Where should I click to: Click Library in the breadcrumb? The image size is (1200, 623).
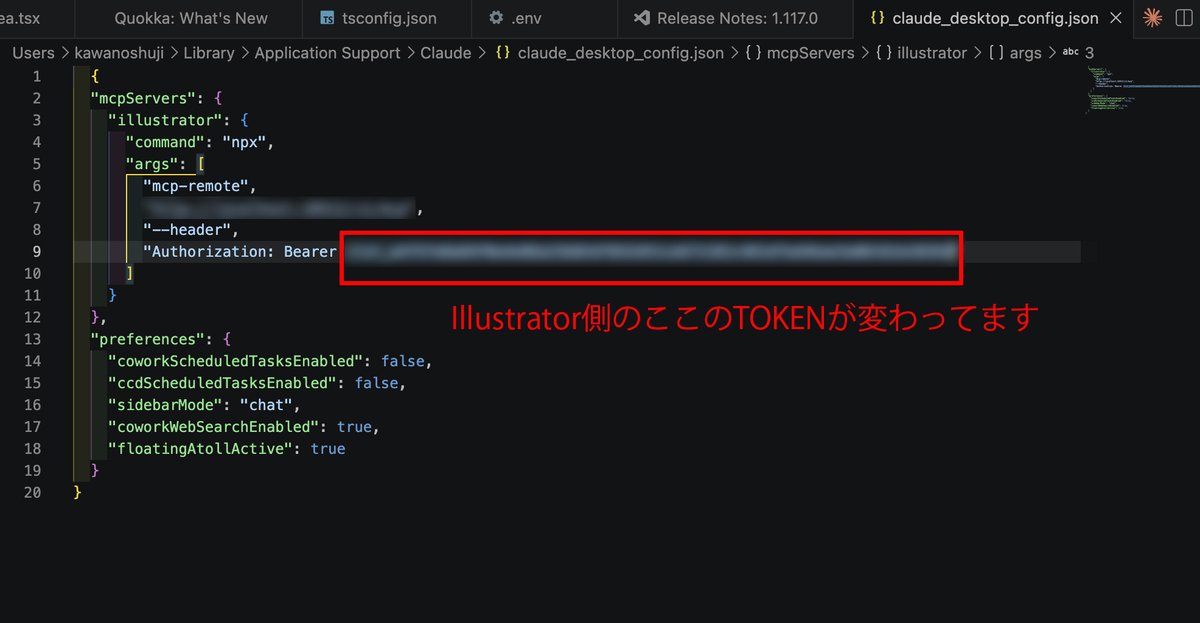[207, 53]
